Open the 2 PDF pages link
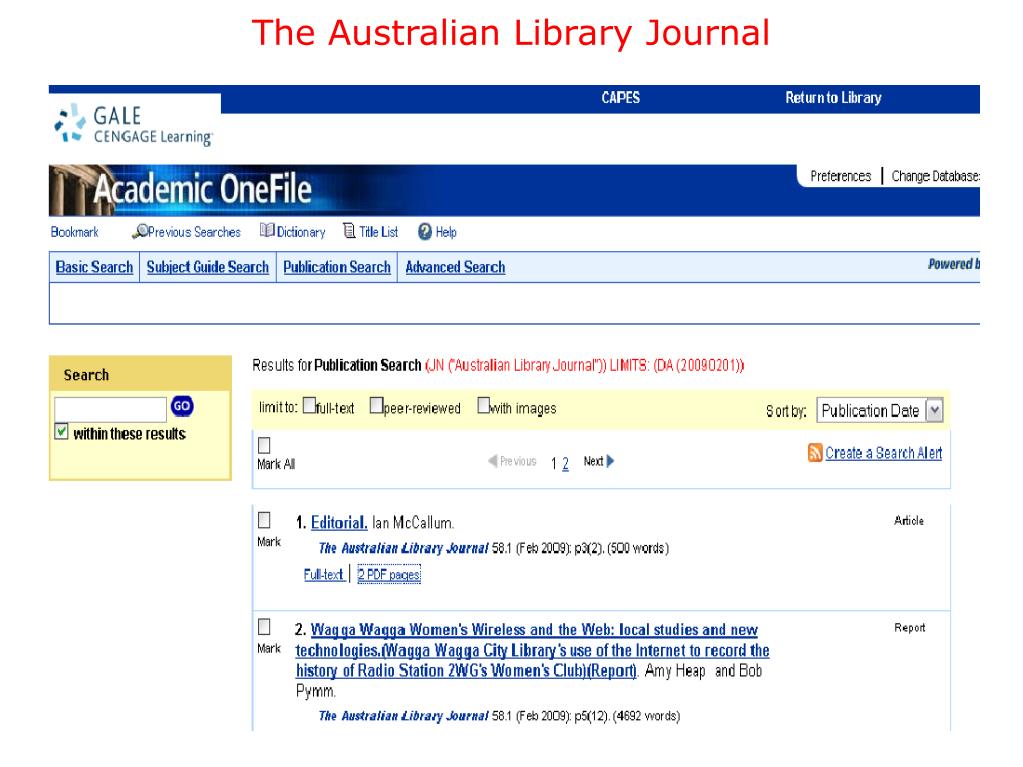 [389, 575]
